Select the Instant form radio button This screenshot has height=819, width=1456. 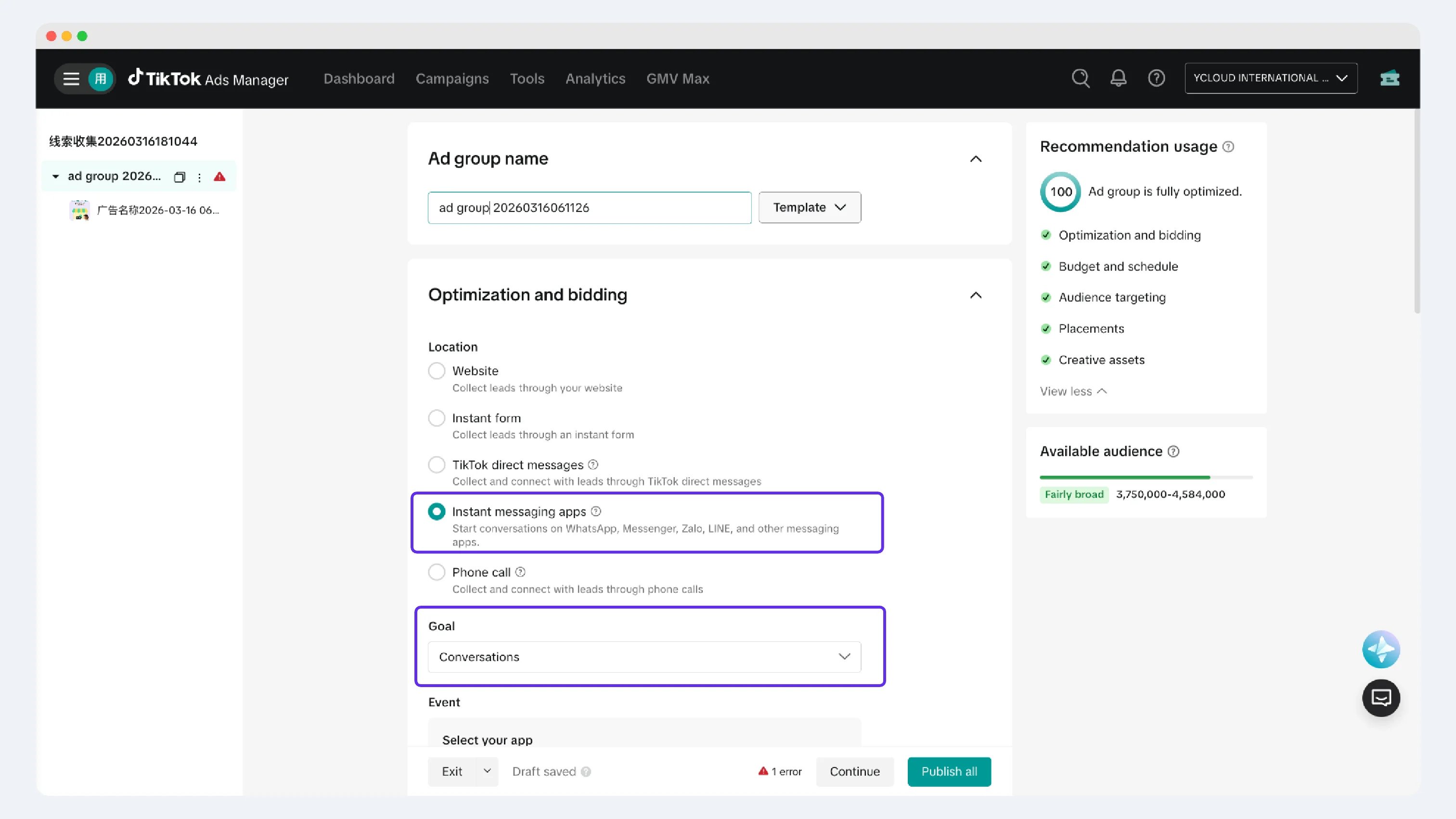coord(437,418)
